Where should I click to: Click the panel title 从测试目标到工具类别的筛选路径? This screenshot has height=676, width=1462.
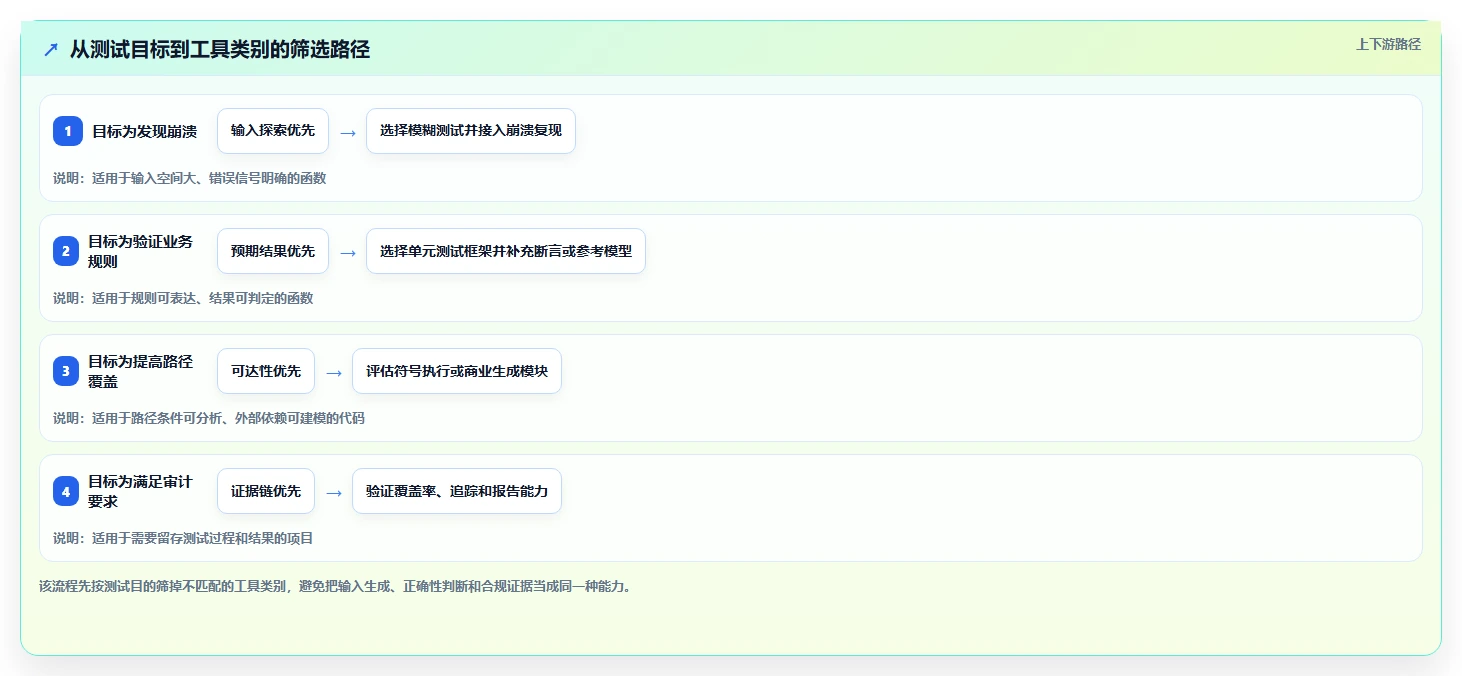tap(220, 49)
